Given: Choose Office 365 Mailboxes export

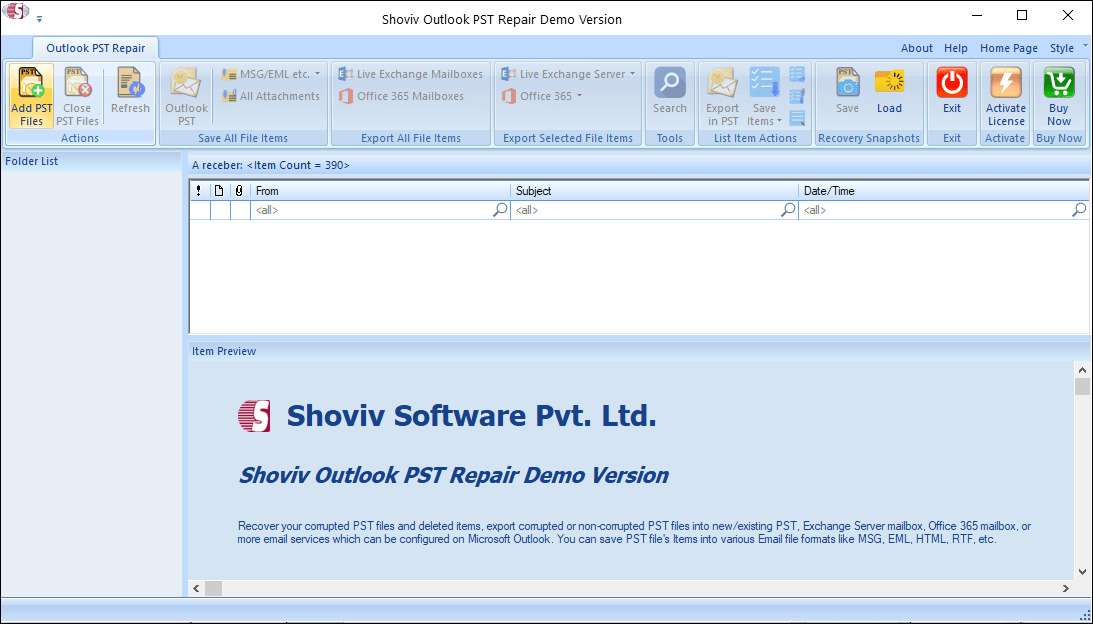Looking at the screenshot, I should coord(402,96).
